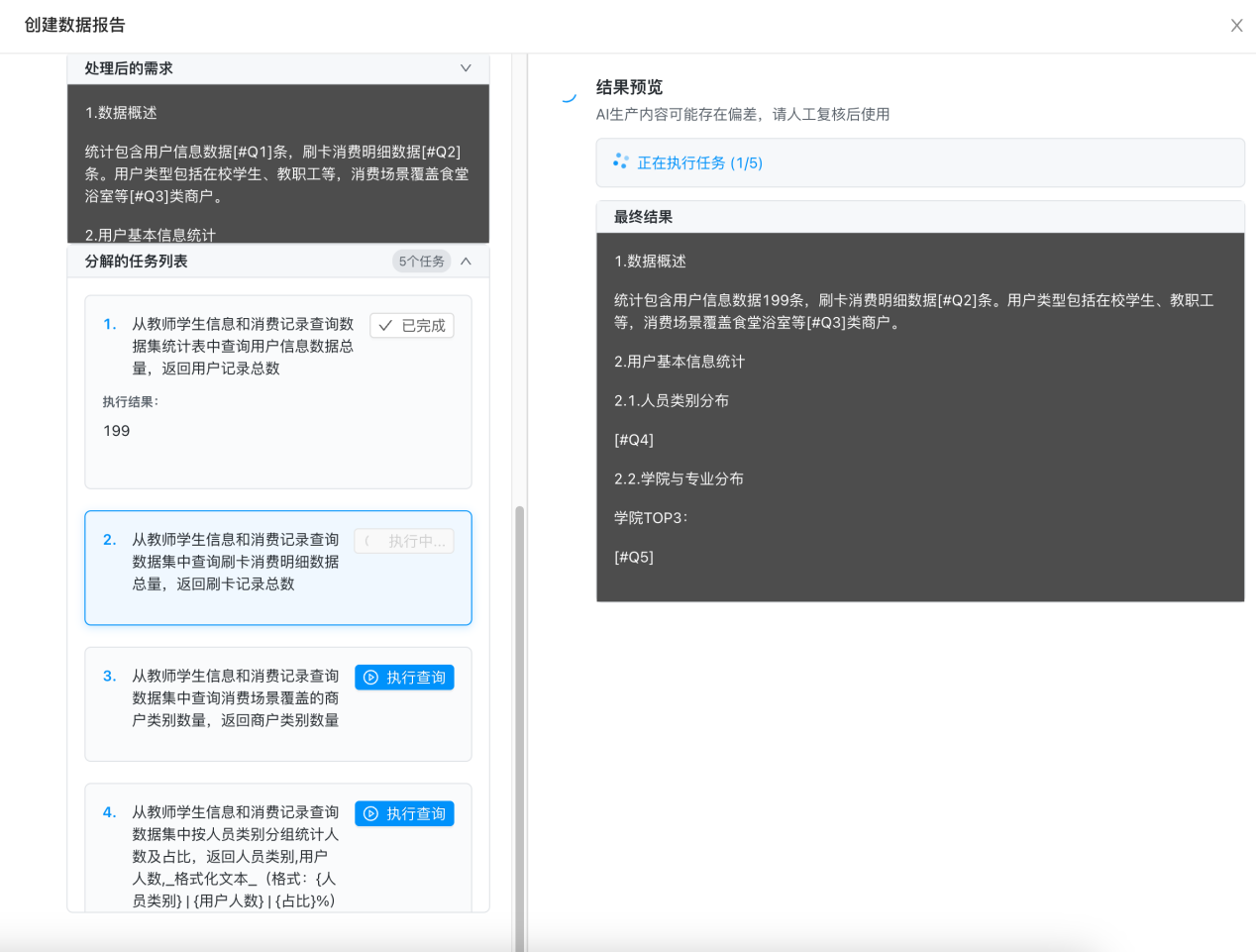Expand the 处理后的需求 section chevron
The image size is (1256, 952).
(x=466, y=68)
